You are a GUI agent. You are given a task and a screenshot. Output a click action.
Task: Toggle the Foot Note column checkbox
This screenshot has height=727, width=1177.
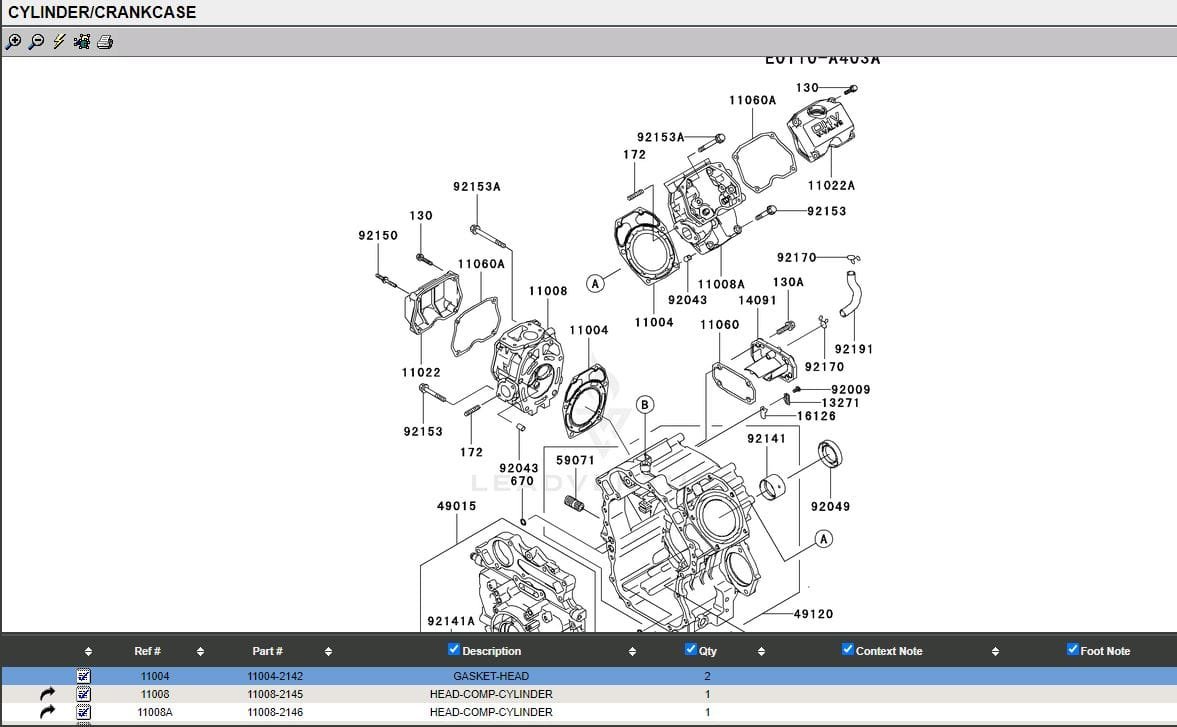tap(1073, 650)
